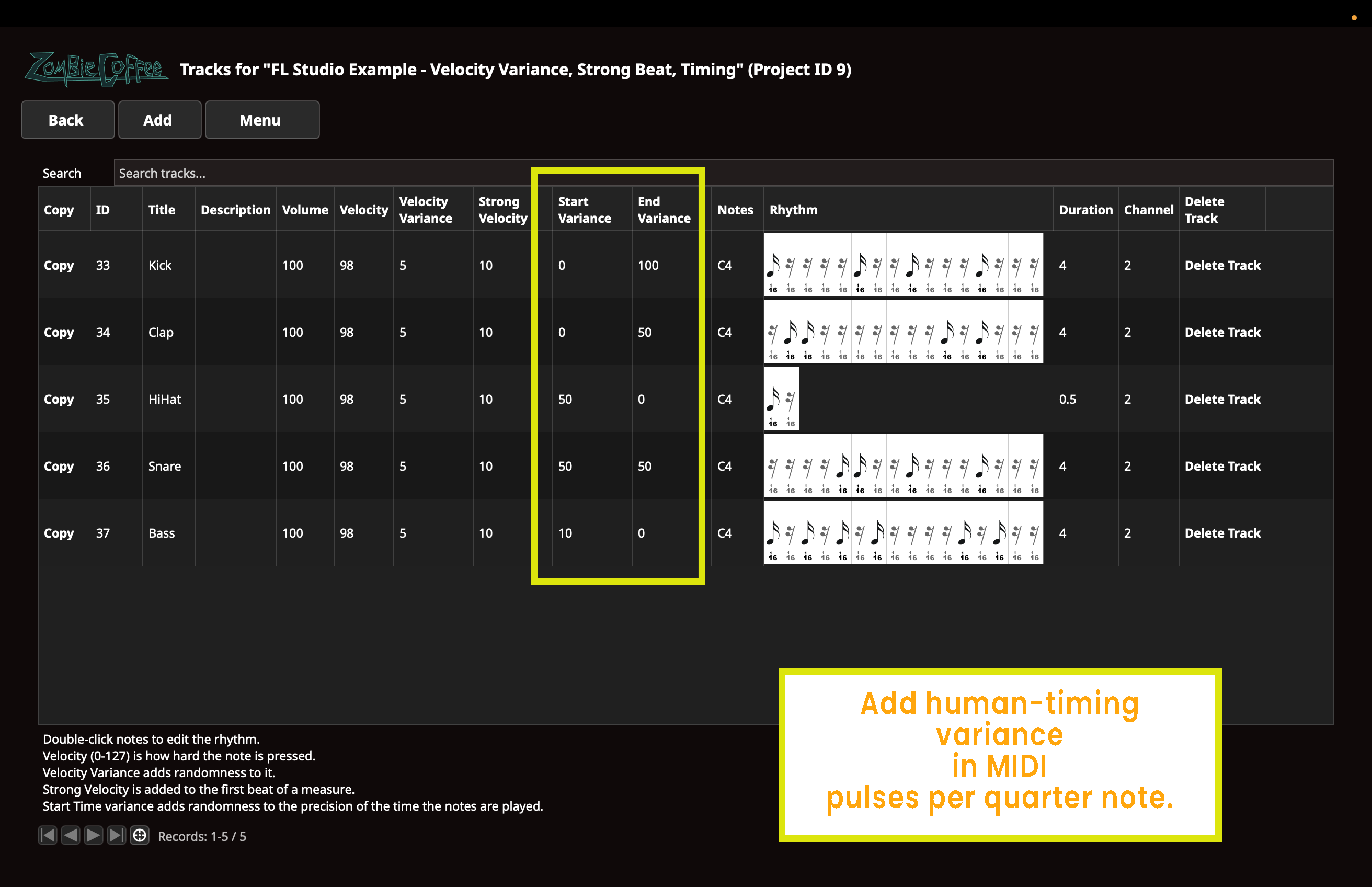This screenshot has height=887, width=1372.
Task: Click first sixteenth note in Bass rhythm
Action: click(x=773, y=532)
